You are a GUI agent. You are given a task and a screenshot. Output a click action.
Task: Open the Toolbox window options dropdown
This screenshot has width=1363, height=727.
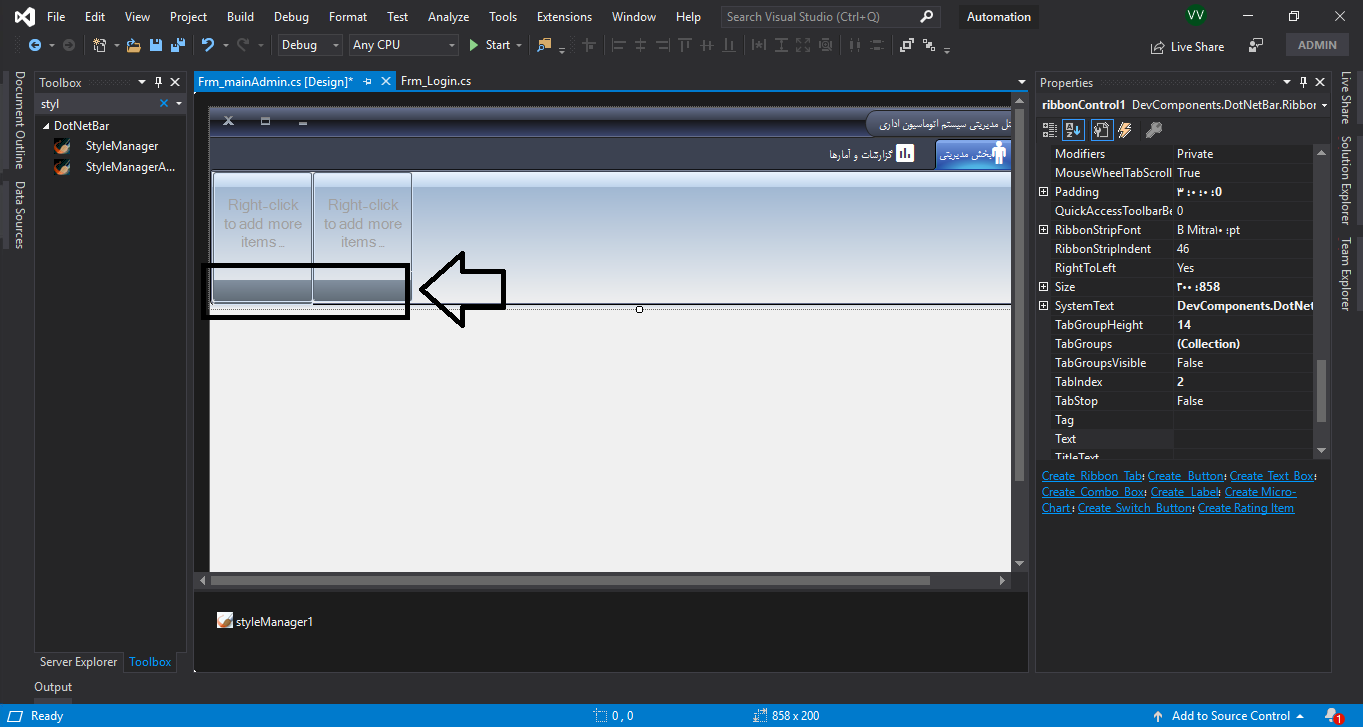141,83
